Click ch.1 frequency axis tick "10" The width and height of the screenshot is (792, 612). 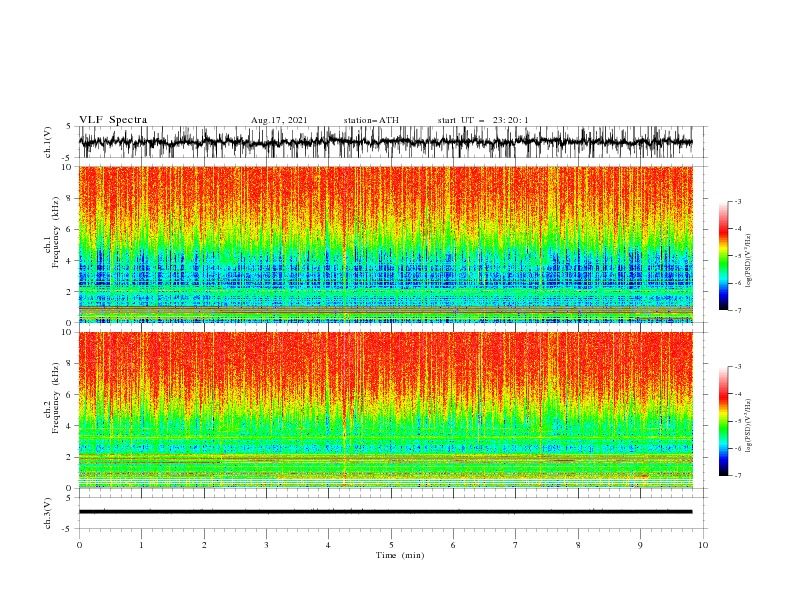pos(67,167)
